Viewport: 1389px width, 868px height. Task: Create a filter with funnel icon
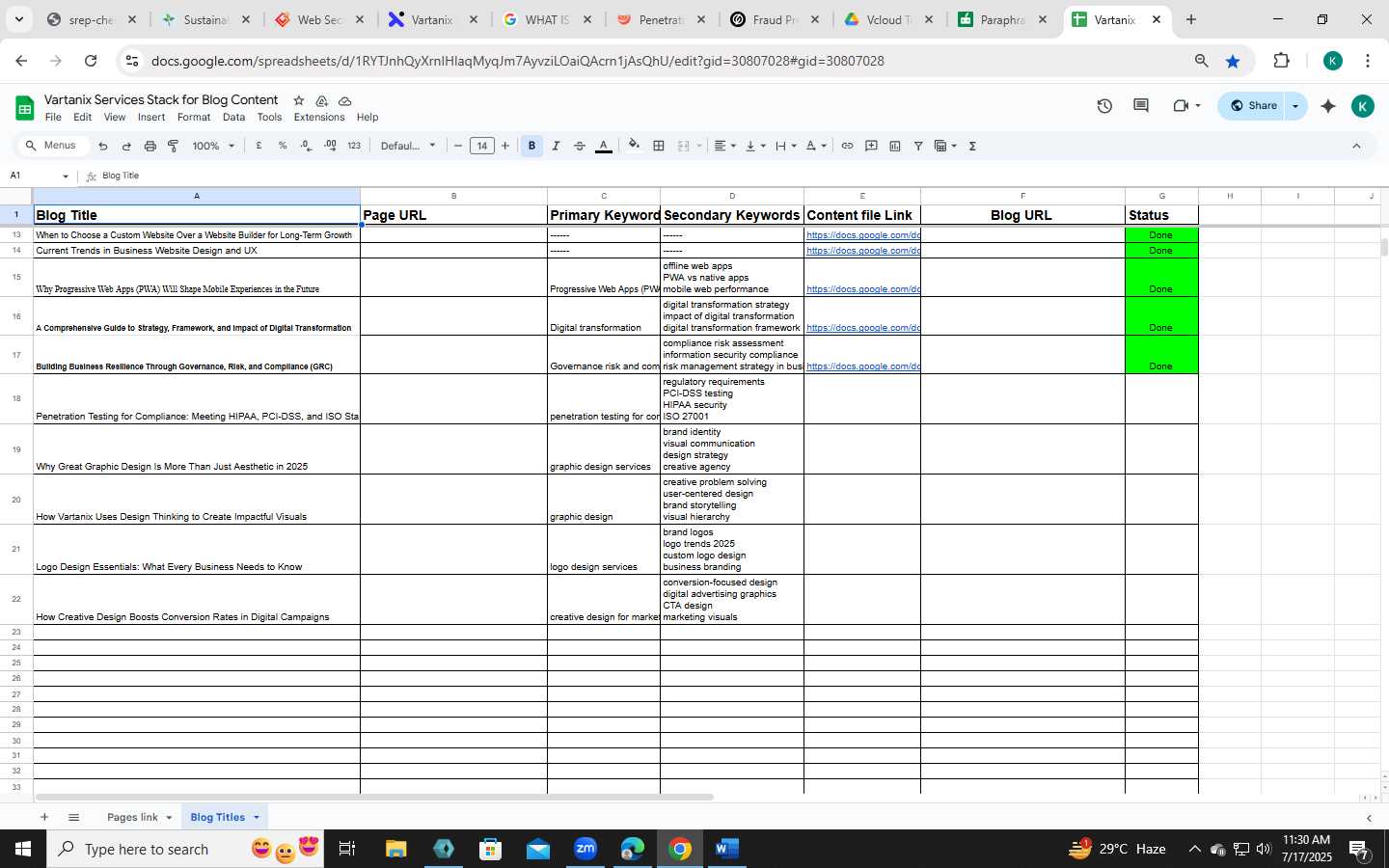point(918,146)
